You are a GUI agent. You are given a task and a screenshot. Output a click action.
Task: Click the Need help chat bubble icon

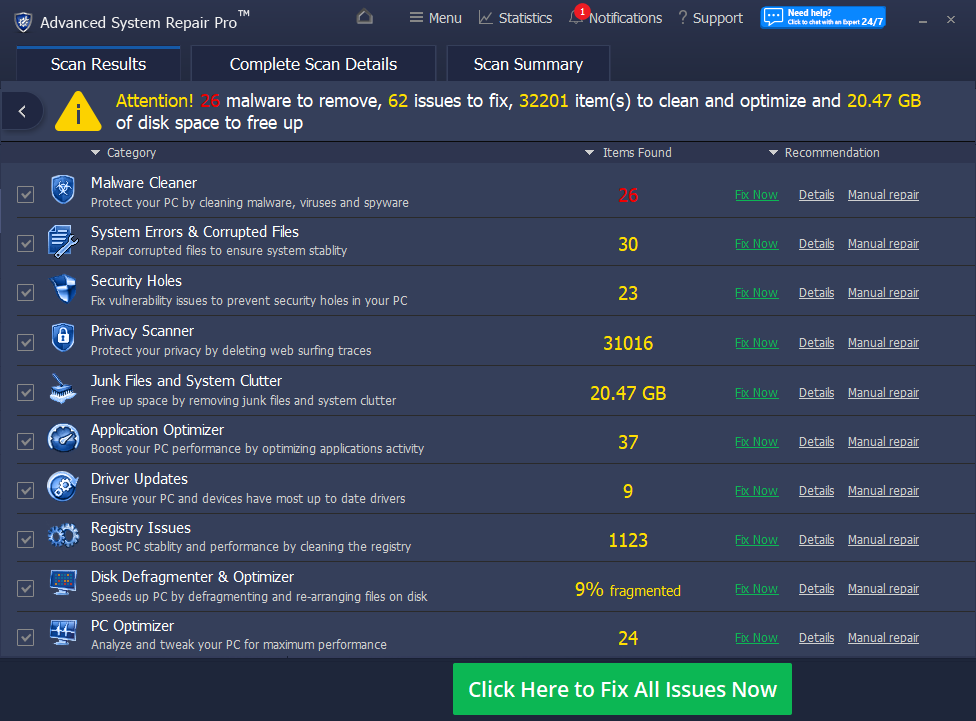773,17
